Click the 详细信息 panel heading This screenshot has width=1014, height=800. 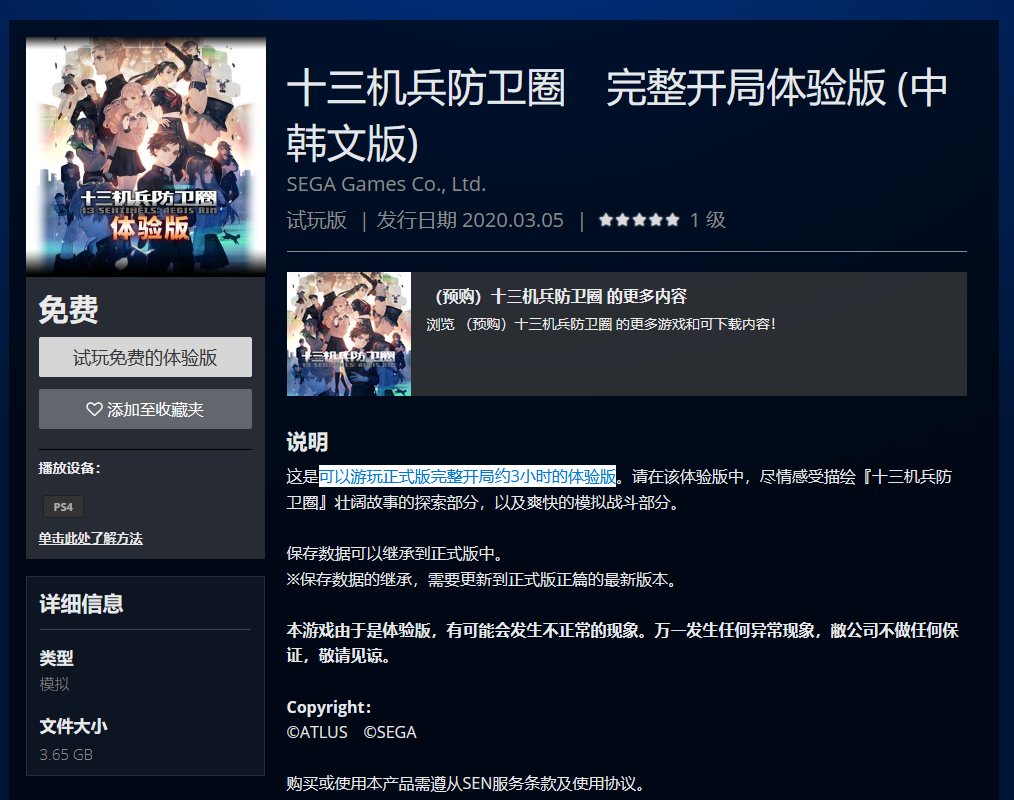tap(81, 603)
